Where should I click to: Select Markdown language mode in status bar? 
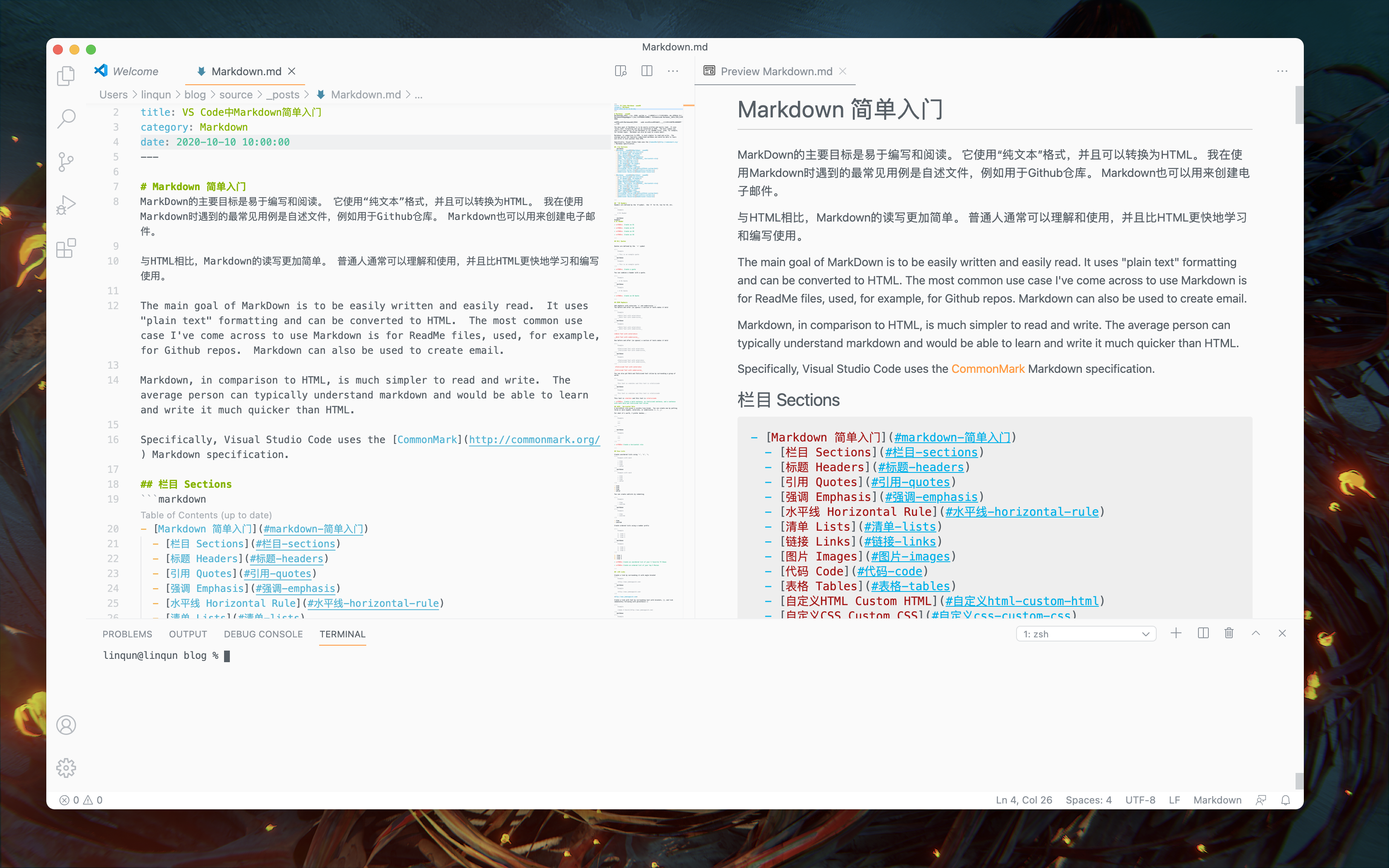(1217, 800)
